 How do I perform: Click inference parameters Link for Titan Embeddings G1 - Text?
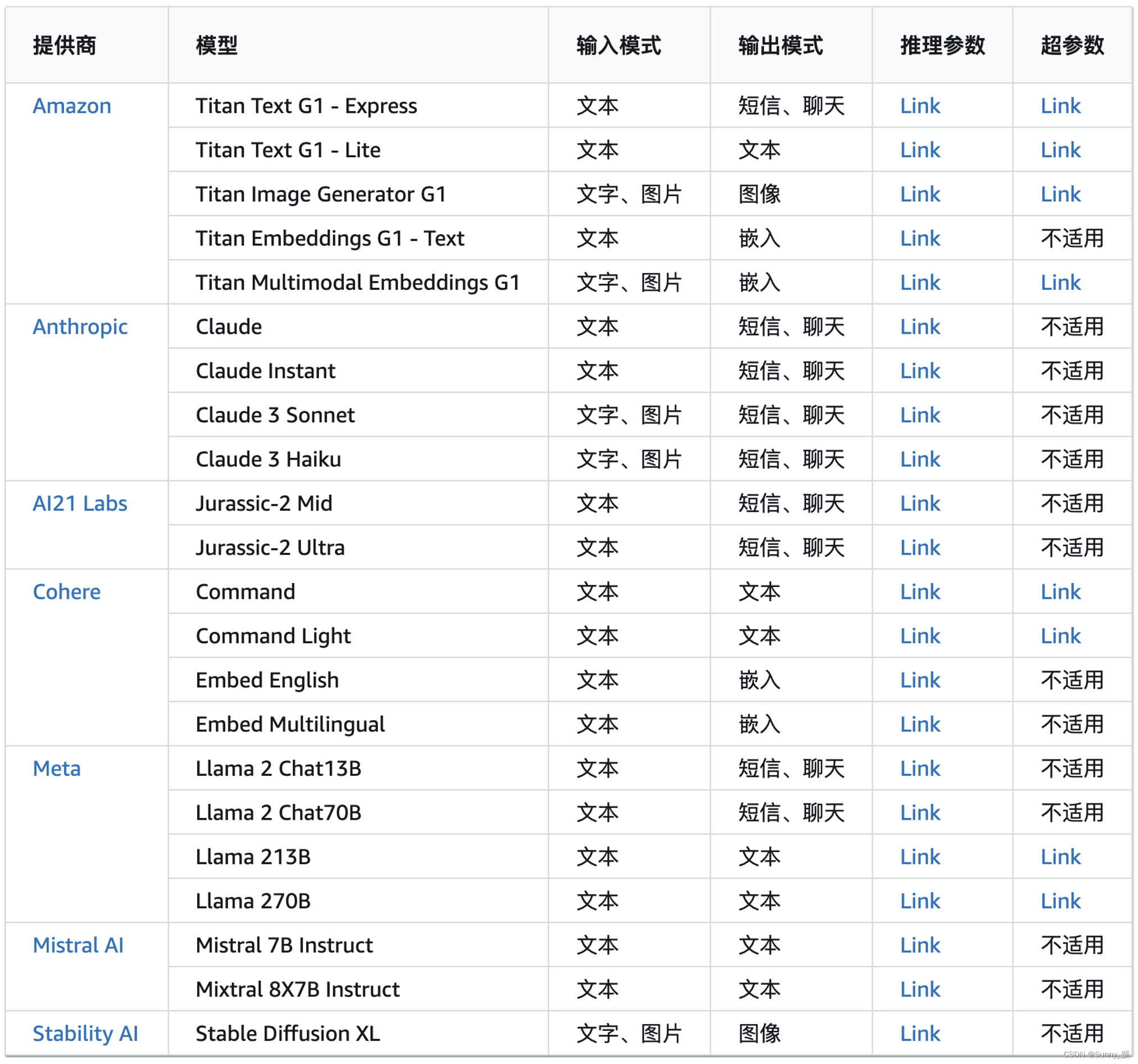pyautogui.click(x=920, y=238)
